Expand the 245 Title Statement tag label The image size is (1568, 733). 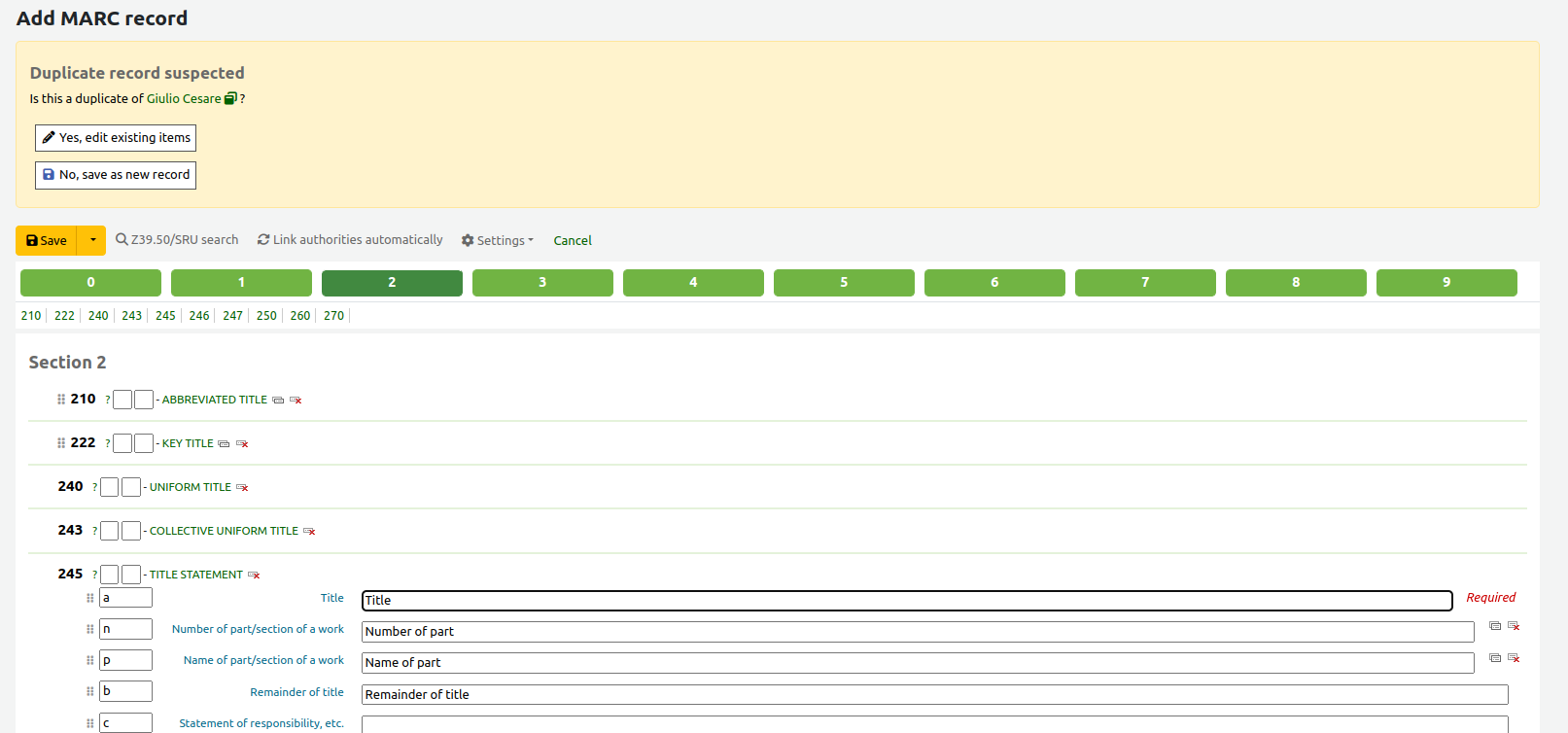click(195, 575)
